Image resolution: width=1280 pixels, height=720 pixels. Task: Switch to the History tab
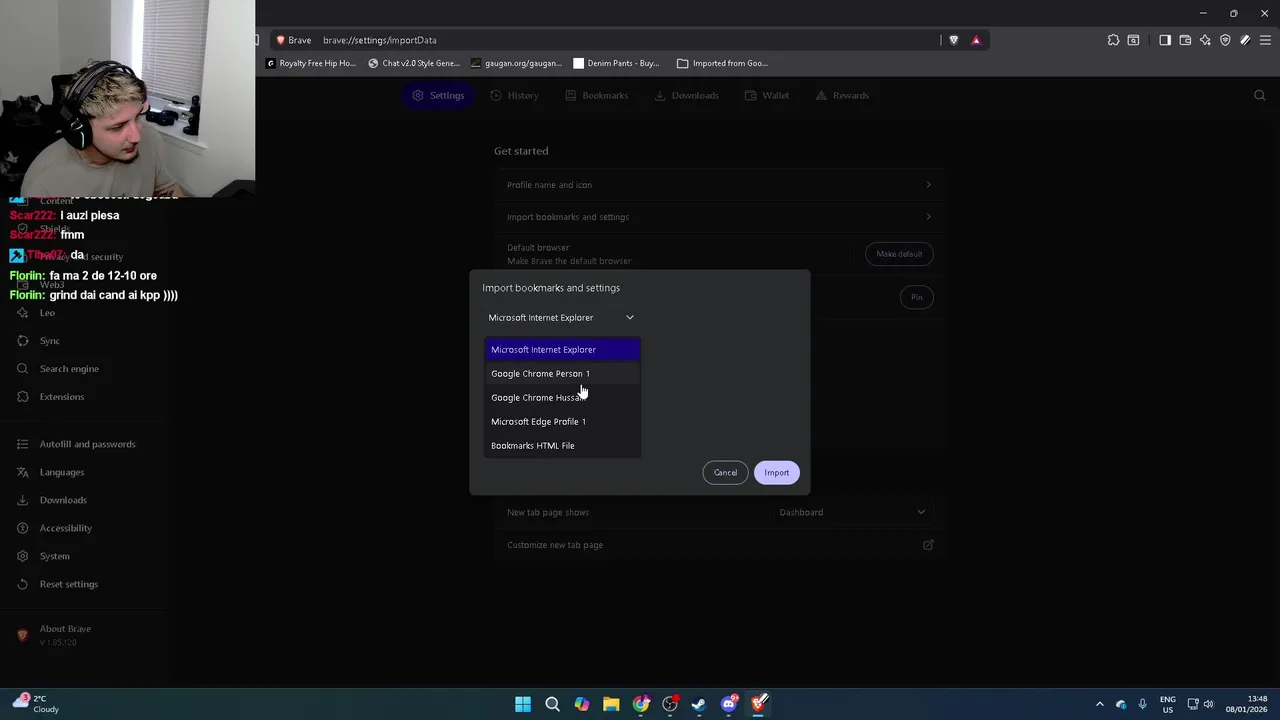[x=514, y=95]
